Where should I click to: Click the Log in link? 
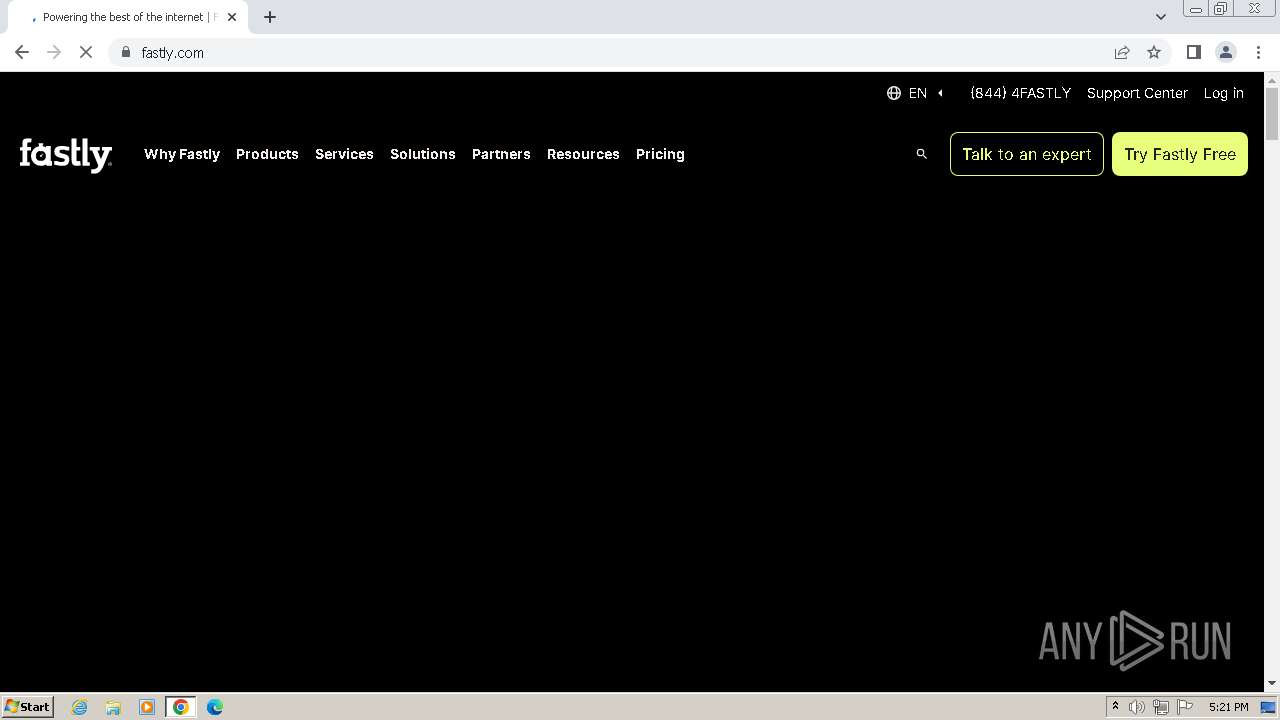point(1223,93)
